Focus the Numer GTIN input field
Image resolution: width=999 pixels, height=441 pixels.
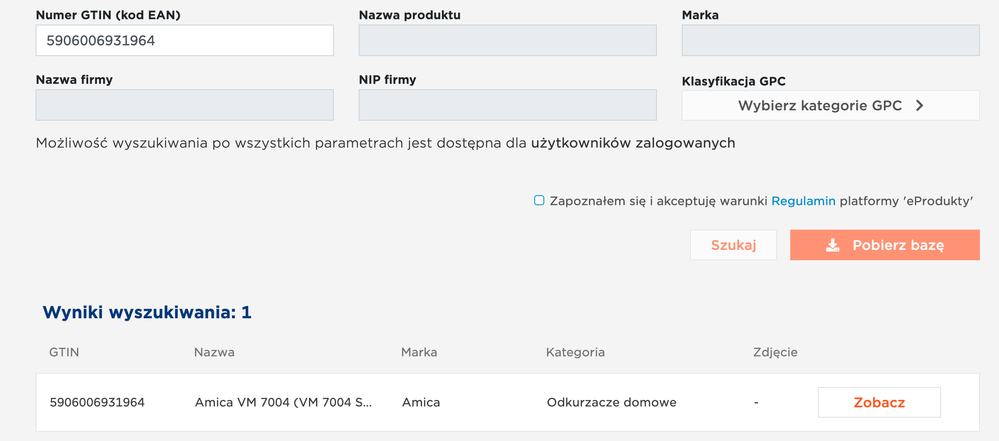coord(184,41)
